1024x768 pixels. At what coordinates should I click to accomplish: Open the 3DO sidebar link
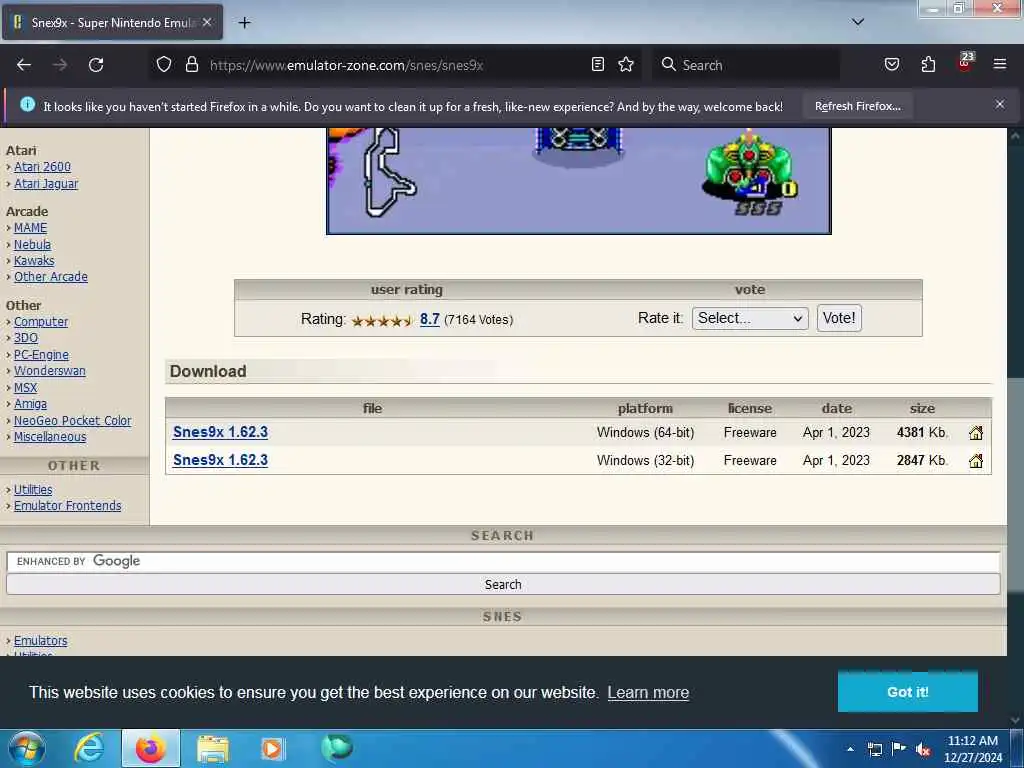point(25,338)
